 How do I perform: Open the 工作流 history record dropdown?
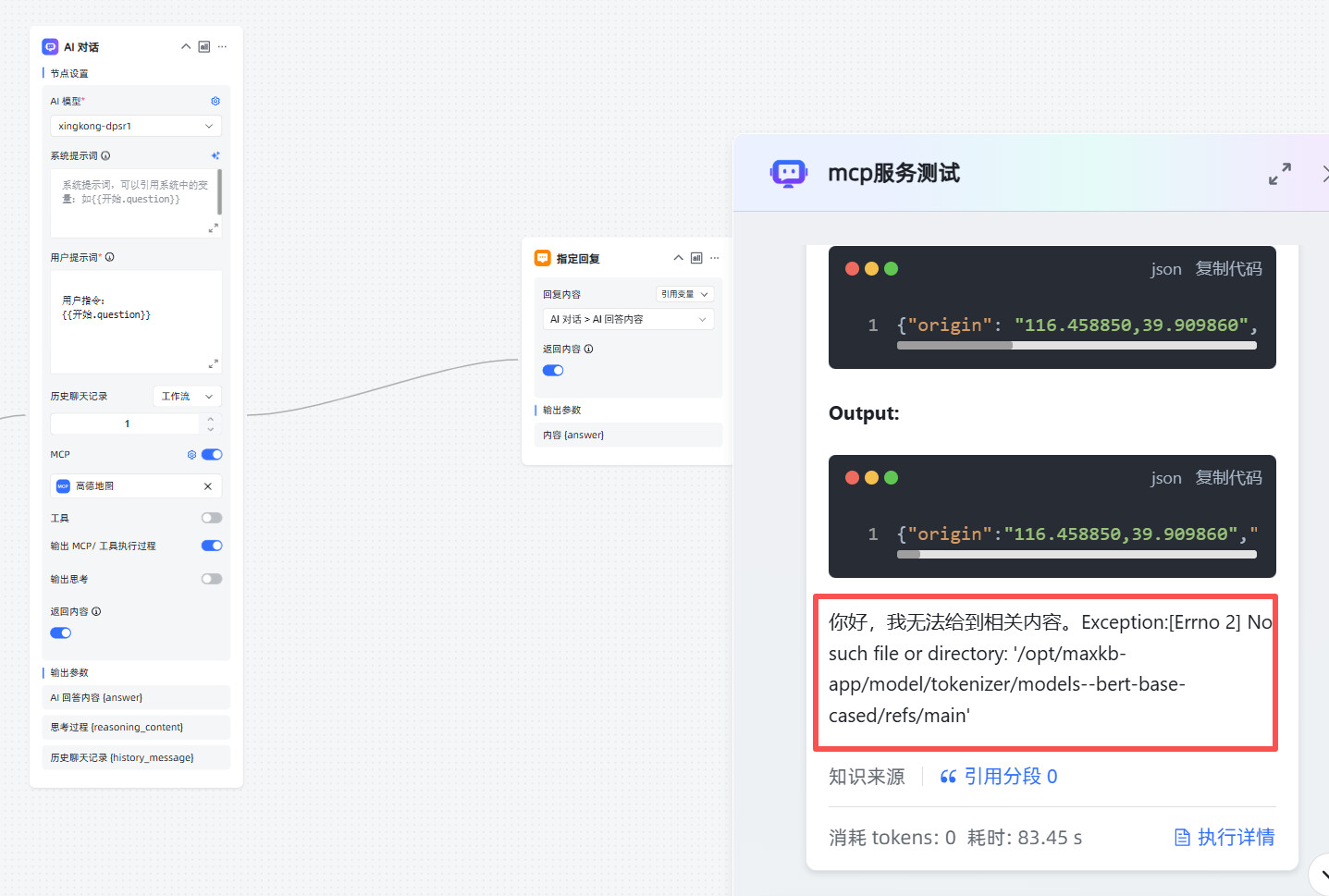pyautogui.click(x=186, y=397)
